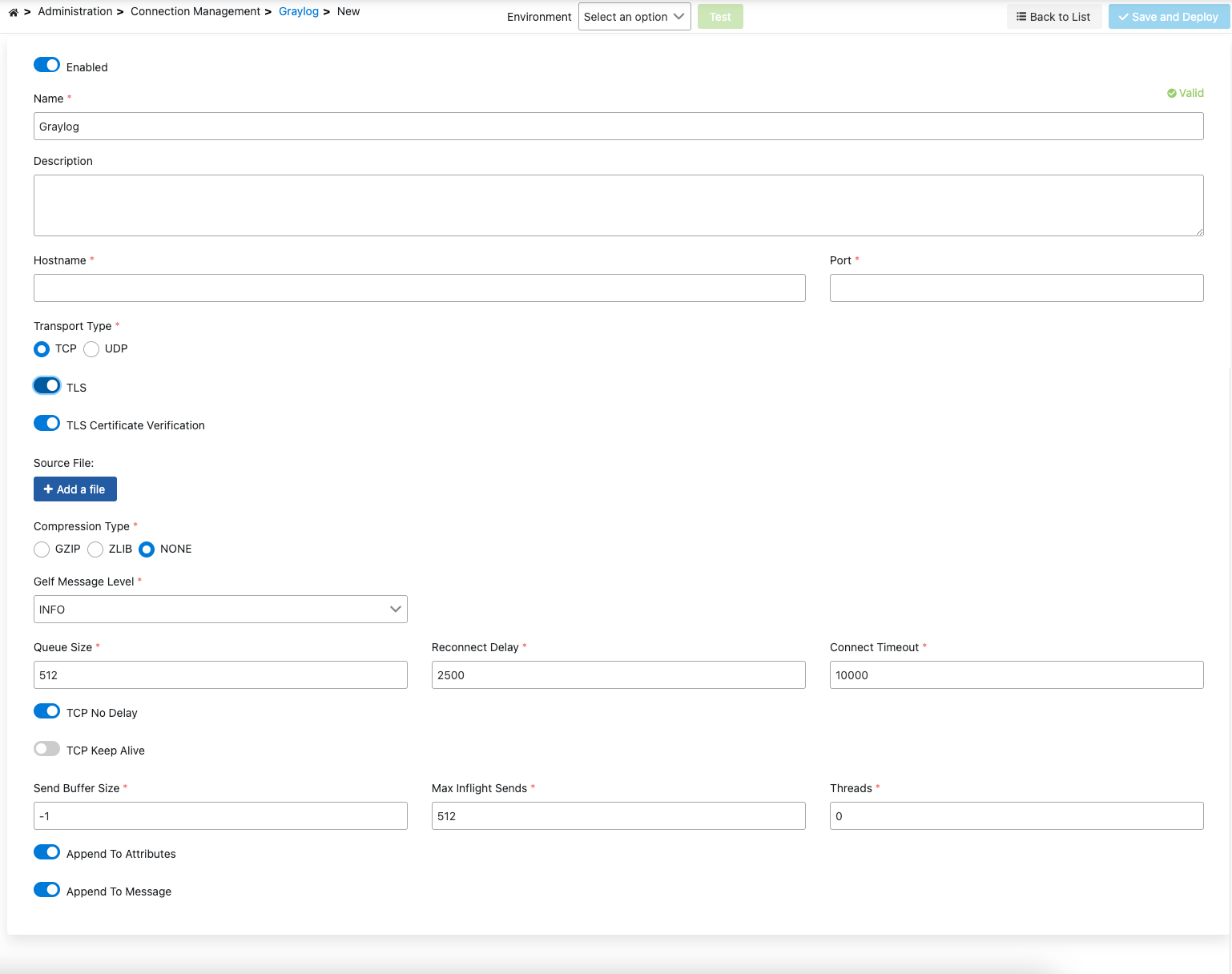Enable TCP Keep Alive switch
The image size is (1232, 974).
click(x=46, y=749)
